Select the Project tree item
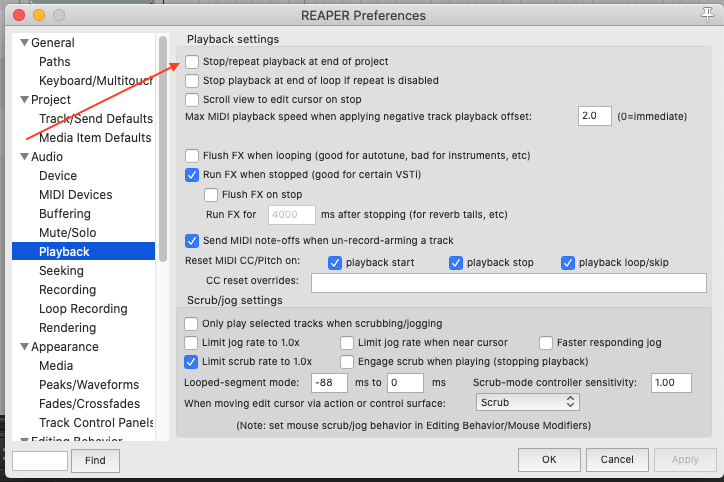Screen dimensions: 724x482 coord(51,99)
